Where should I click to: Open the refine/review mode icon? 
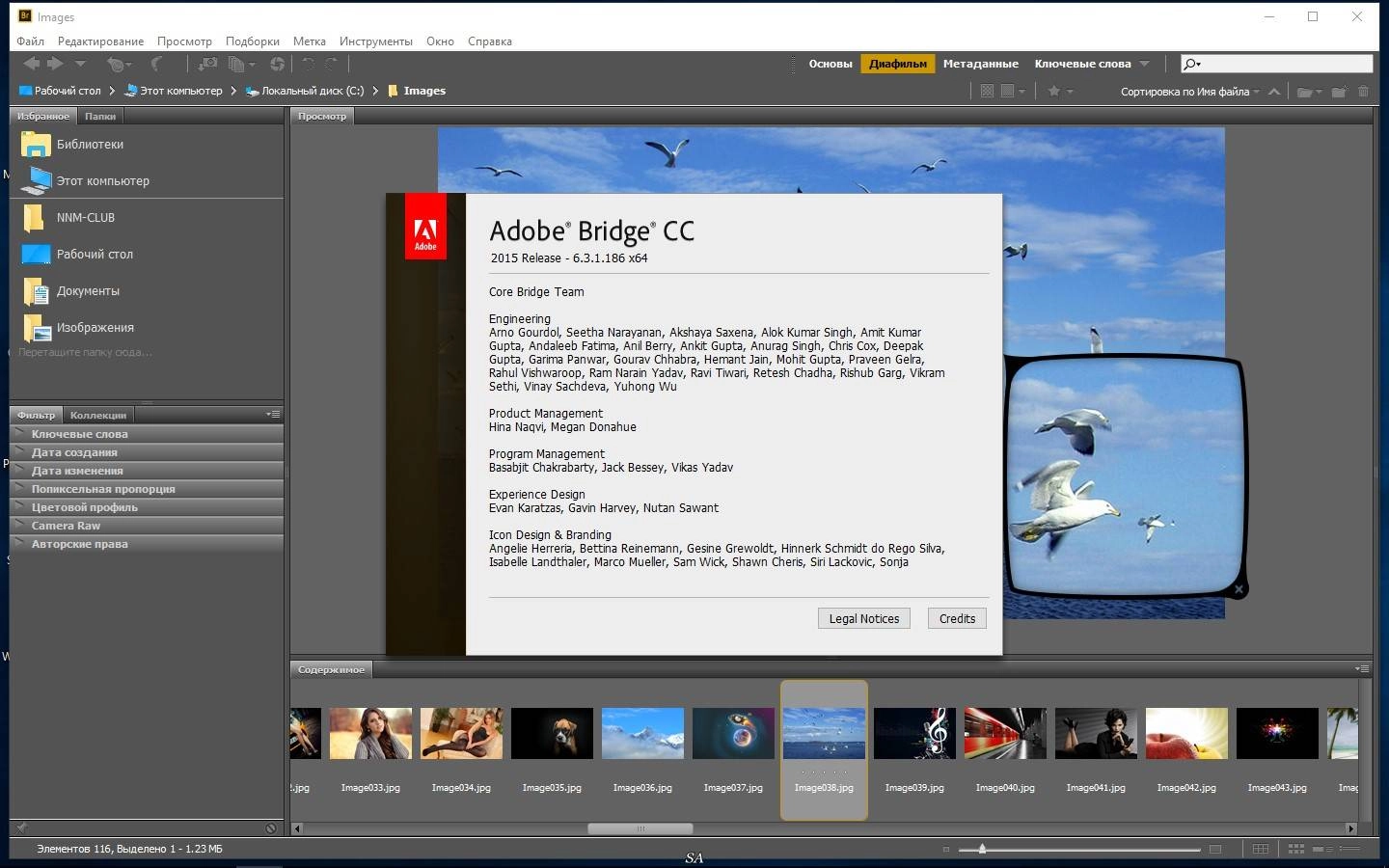click(x=241, y=64)
